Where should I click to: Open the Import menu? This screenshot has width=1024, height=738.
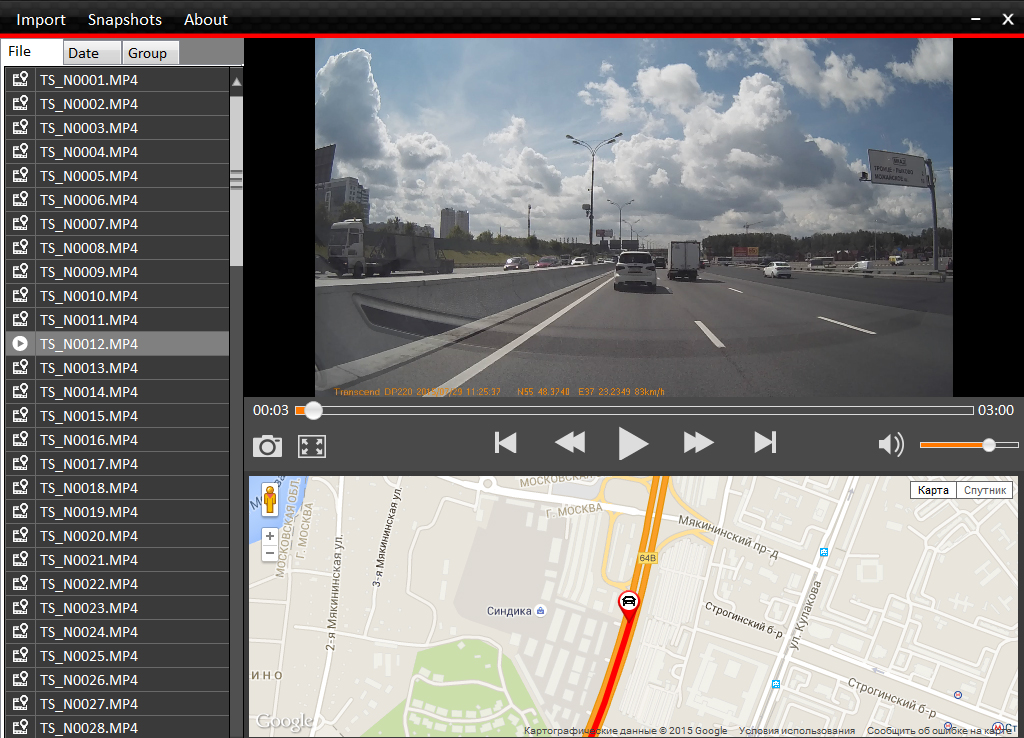pyautogui.click(x=40, y=20)
